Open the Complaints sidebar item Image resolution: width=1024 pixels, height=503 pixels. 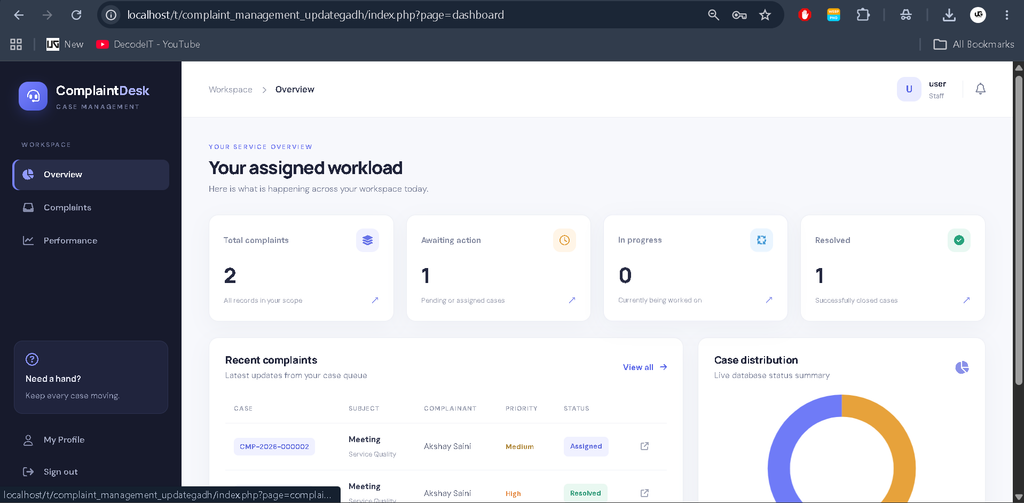tap(91, 208)
